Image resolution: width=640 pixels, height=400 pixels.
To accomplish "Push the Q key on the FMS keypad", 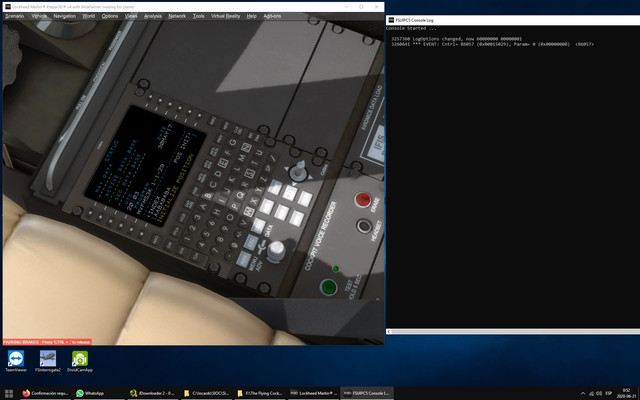I will coord(240,196).
